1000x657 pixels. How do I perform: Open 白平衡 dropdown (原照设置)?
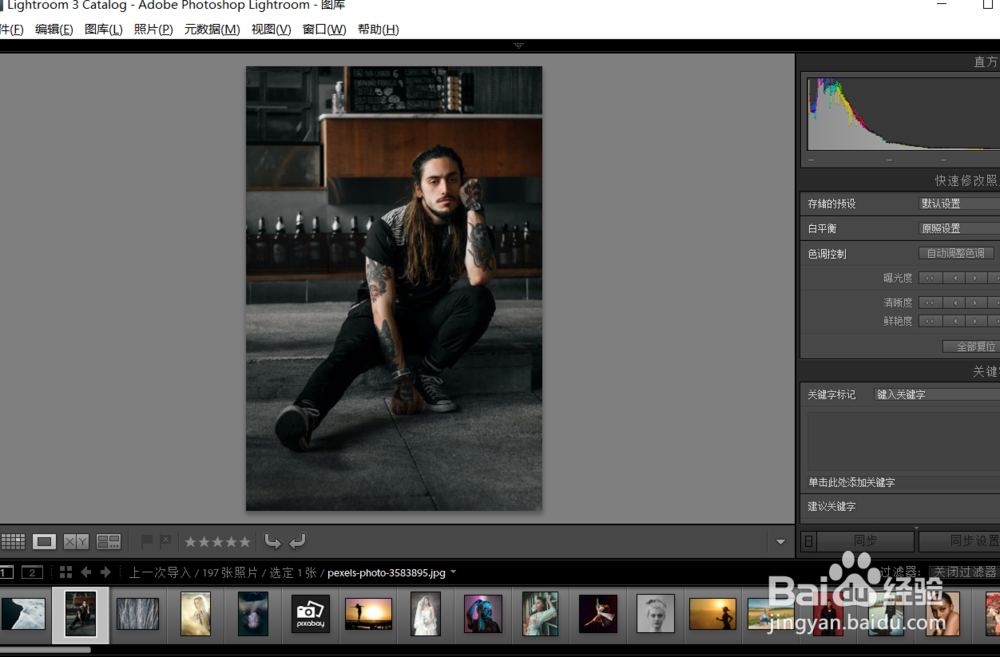959,228
